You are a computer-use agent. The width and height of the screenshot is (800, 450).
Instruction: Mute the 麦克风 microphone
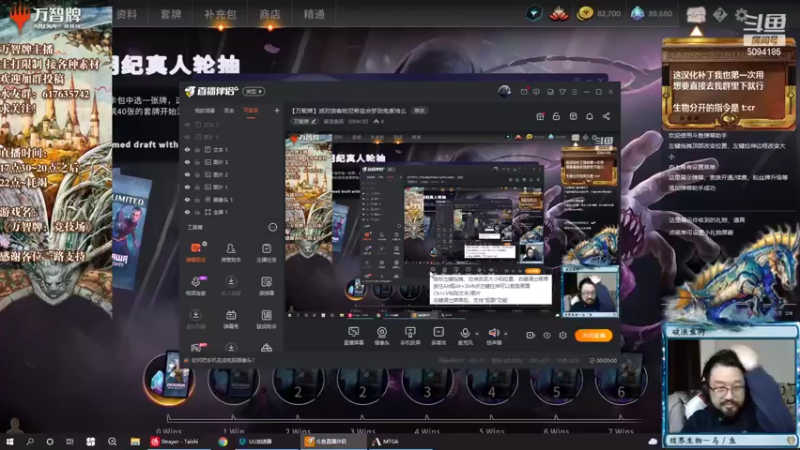tap(465, 334)
